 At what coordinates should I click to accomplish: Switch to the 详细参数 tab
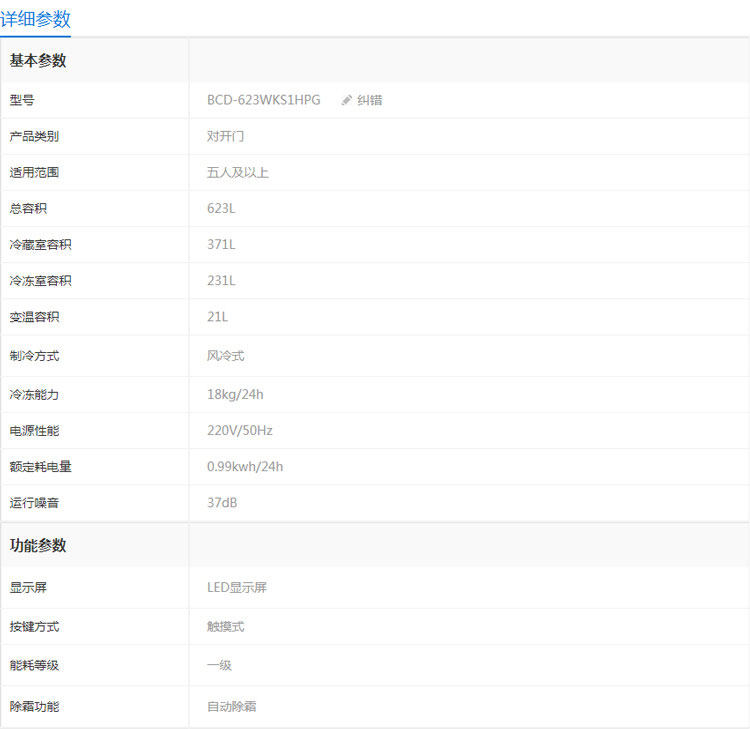[35, 19]
